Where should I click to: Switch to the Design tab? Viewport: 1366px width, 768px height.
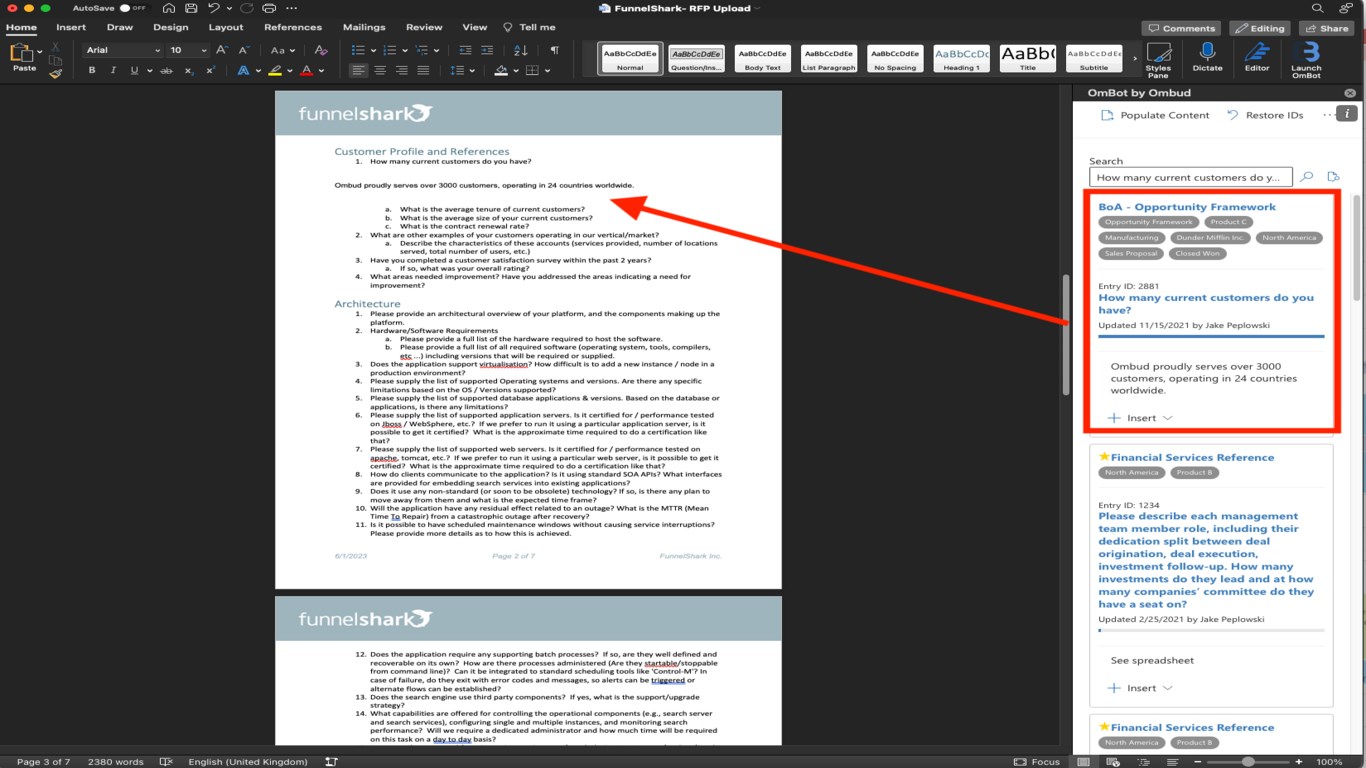(171, 27)
